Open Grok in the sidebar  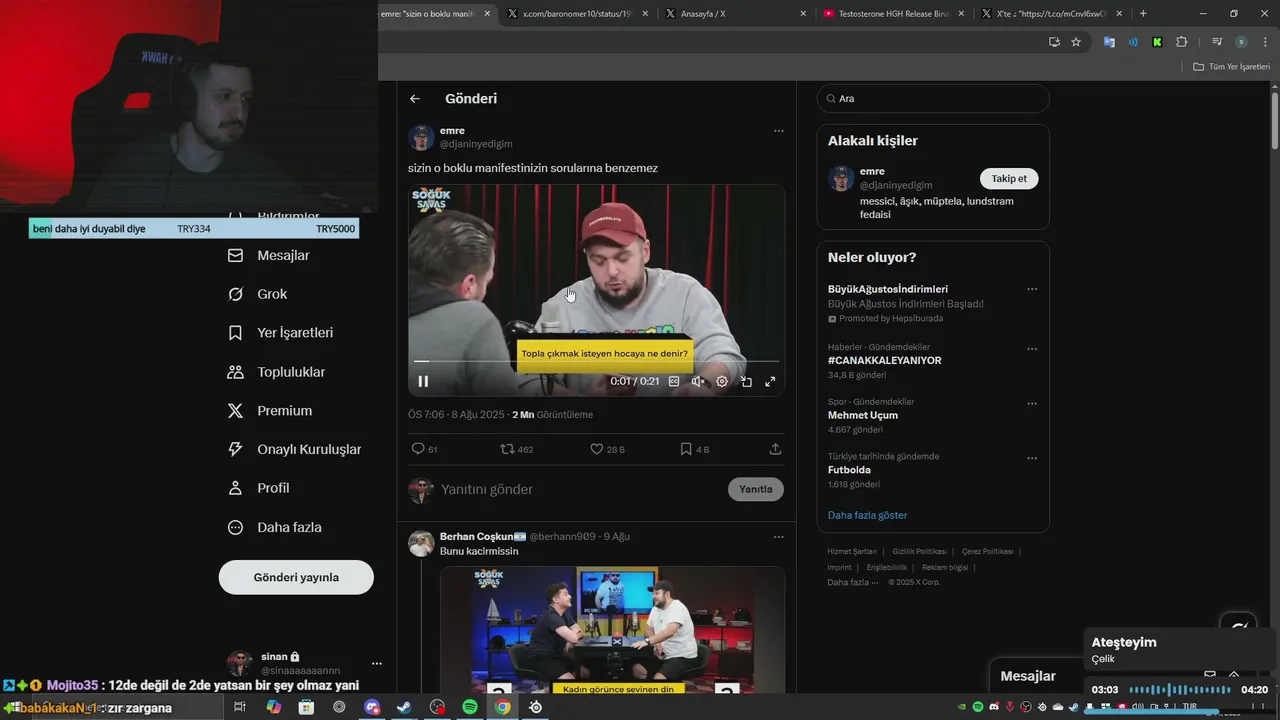point(258,294)
